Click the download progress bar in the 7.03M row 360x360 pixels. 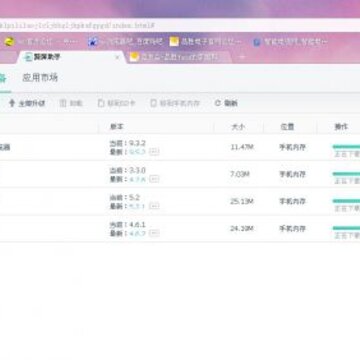(346, 174)
